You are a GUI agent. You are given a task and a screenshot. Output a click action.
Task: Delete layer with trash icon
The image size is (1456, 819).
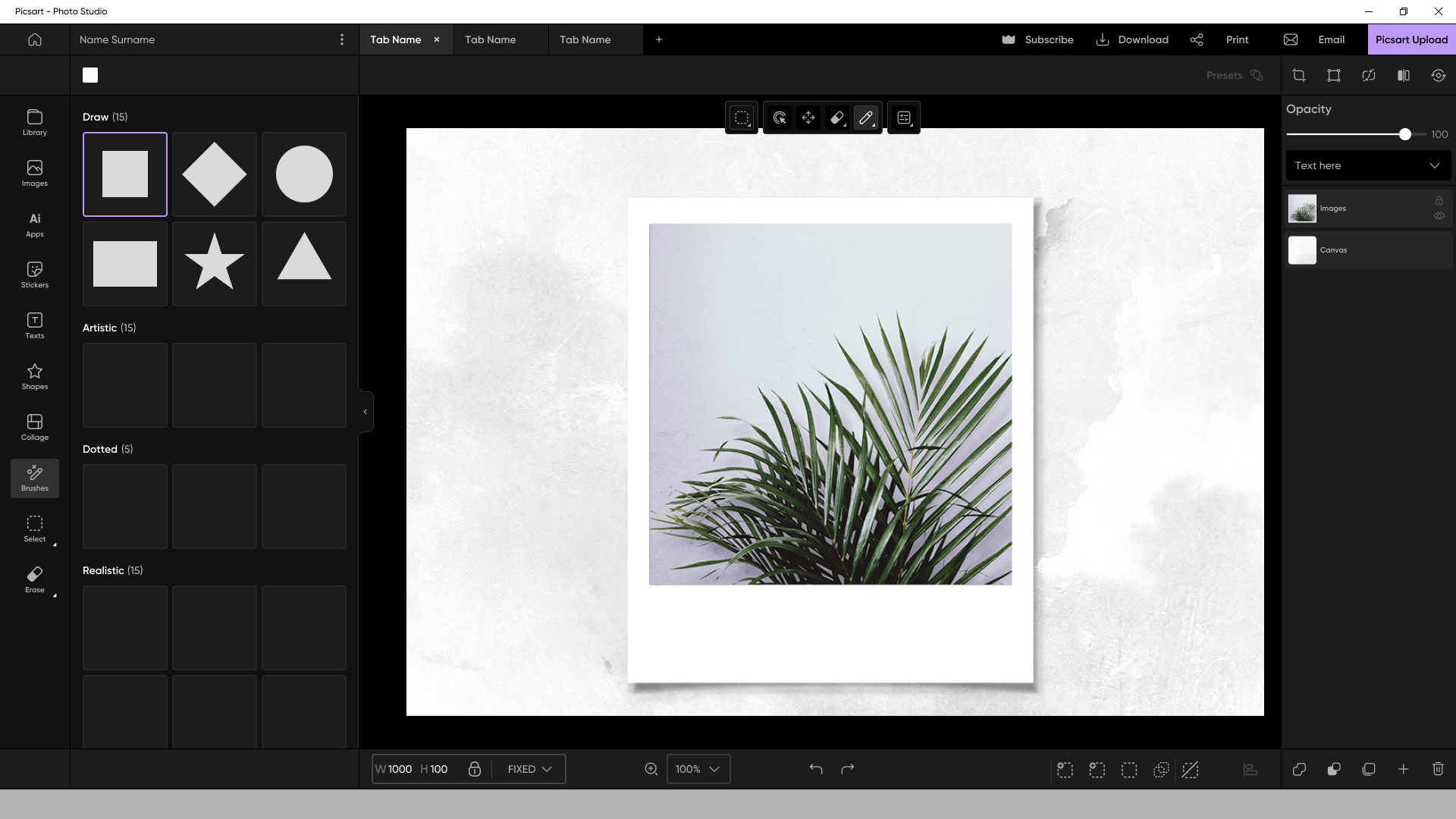coord(1438,769)
